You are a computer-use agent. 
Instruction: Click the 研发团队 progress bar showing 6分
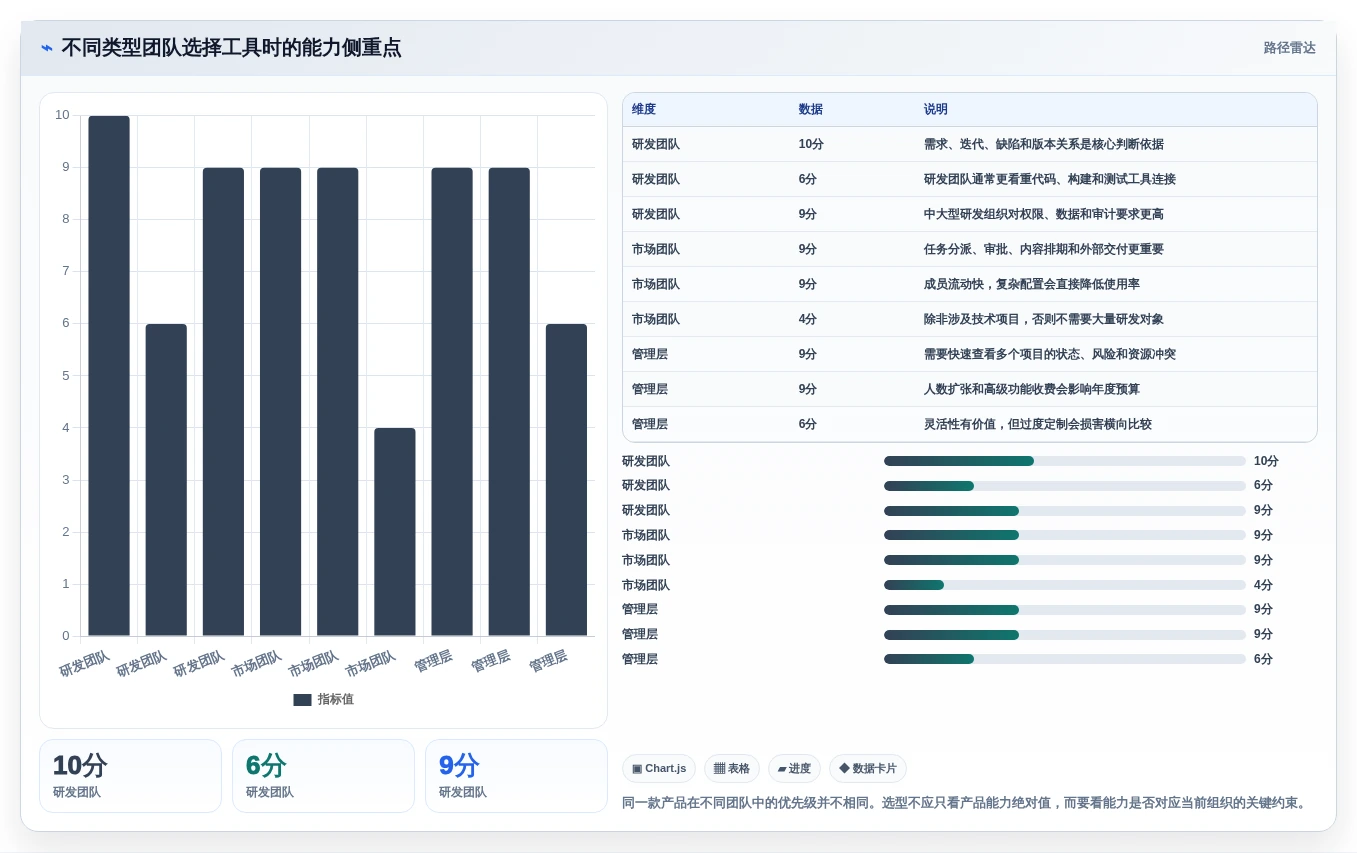1065,486
